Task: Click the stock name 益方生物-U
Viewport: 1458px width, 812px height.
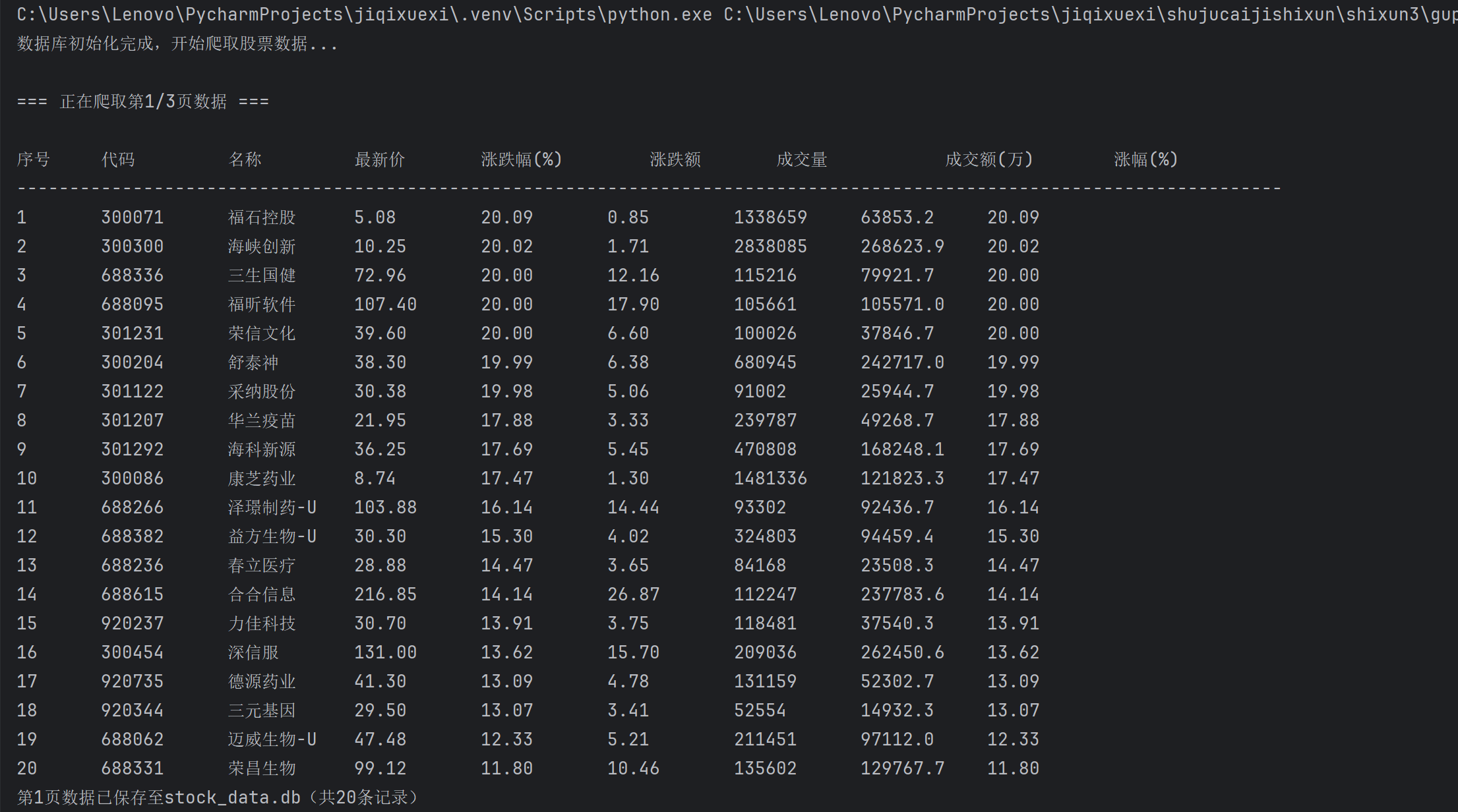Action: (x=272, y=536)
